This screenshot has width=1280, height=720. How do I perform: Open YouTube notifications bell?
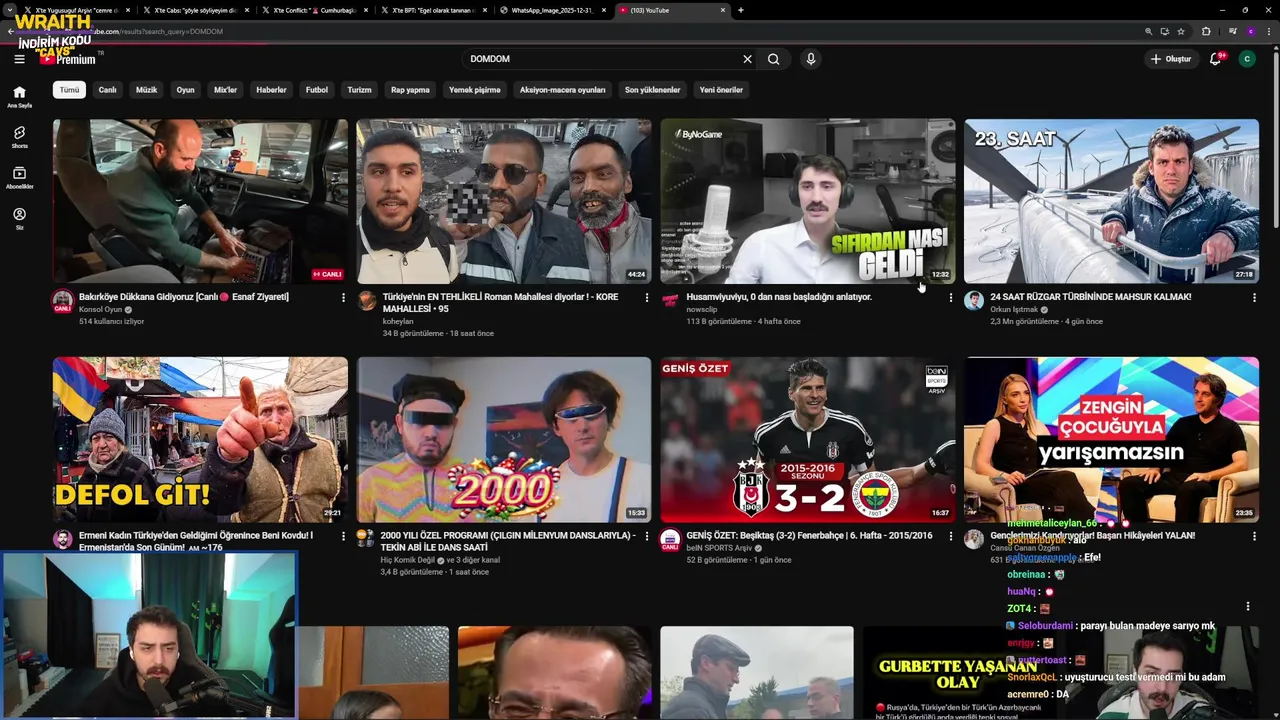click(x=1216, y=59)
